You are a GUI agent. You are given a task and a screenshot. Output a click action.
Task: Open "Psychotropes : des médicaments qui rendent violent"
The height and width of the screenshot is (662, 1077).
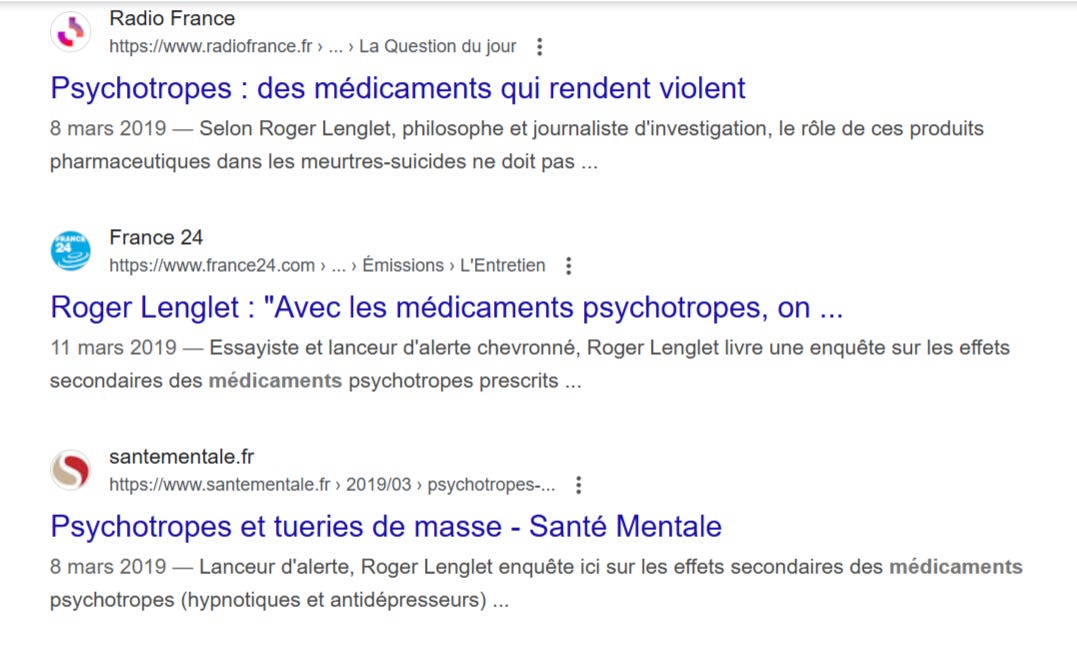[x=398, y=88]
